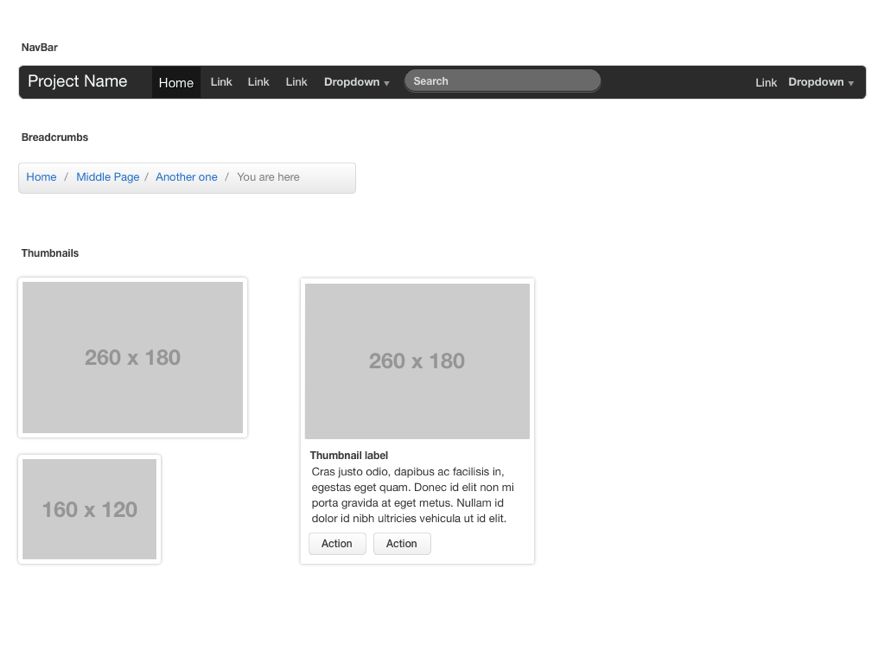Click inside the Search input field
Screen dimensions: 885x664
click(x=500, y=81)
